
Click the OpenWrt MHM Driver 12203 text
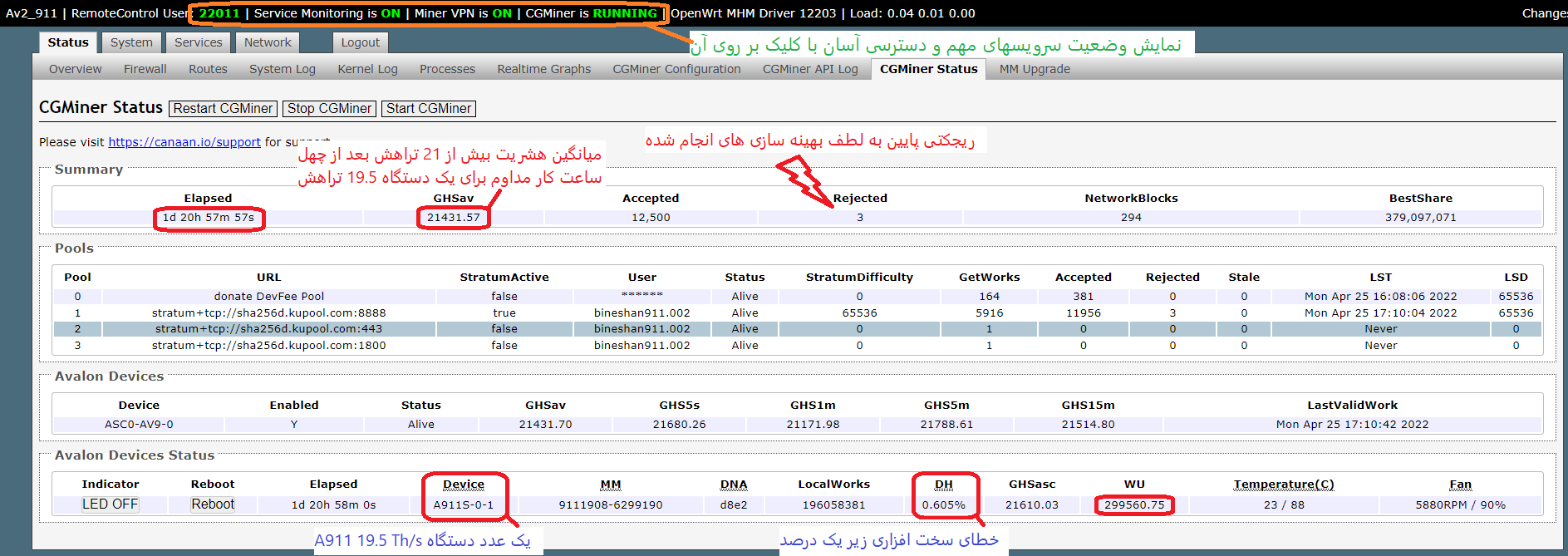click(x=753, y=13)
